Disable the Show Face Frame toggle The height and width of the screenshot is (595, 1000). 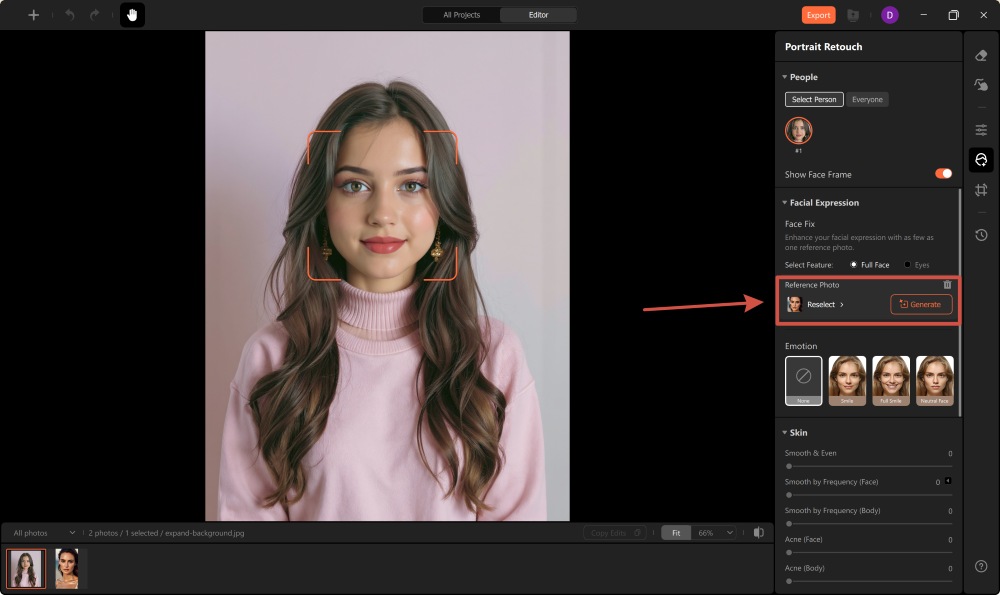pyautogui.click(x=941, y=173)
